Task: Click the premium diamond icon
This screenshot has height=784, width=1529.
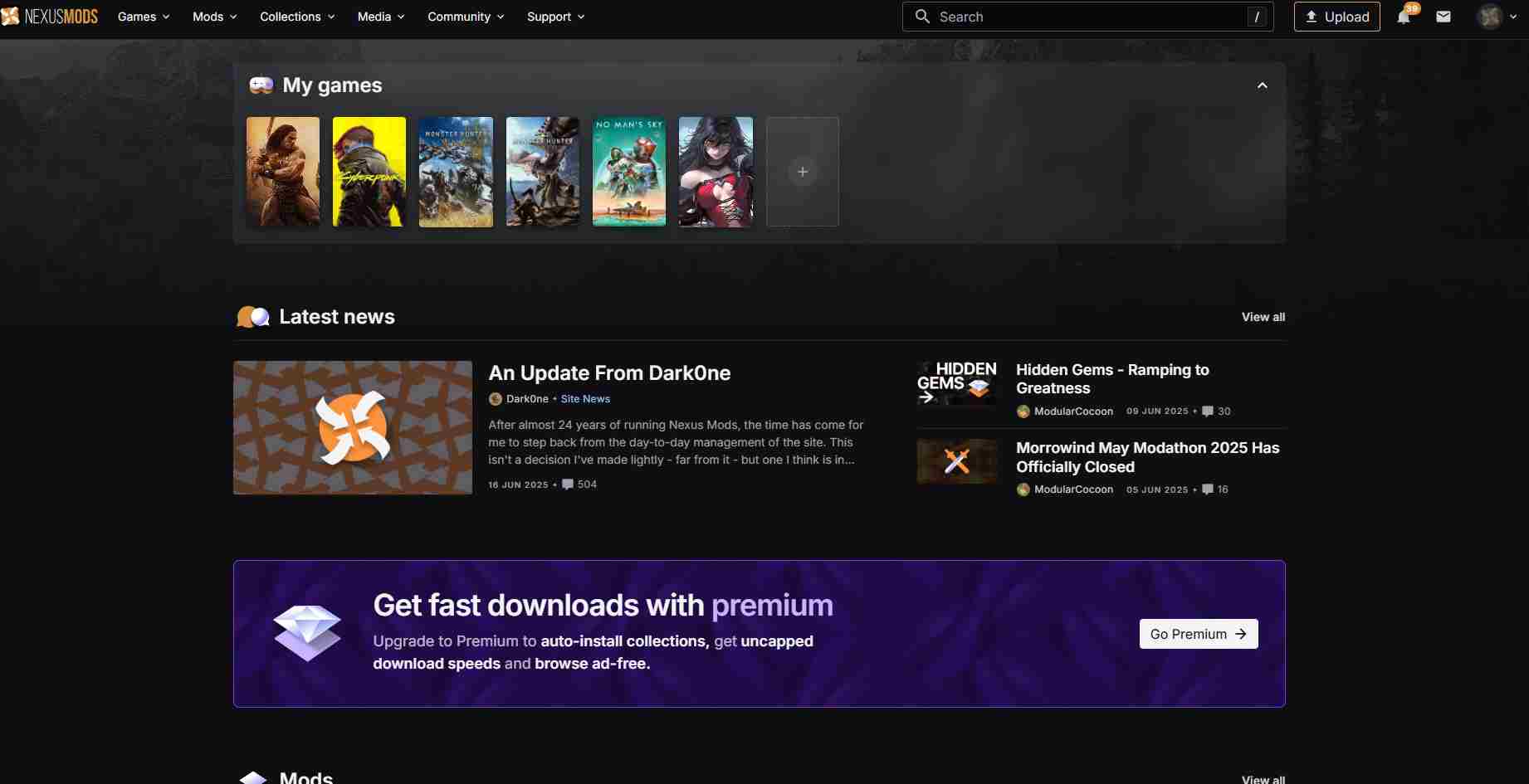Action: point(307,633)
